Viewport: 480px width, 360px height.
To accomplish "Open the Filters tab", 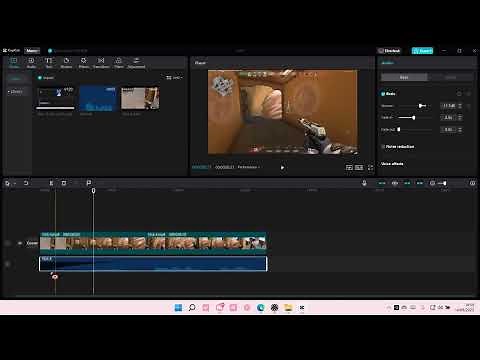I will (119, 62).
